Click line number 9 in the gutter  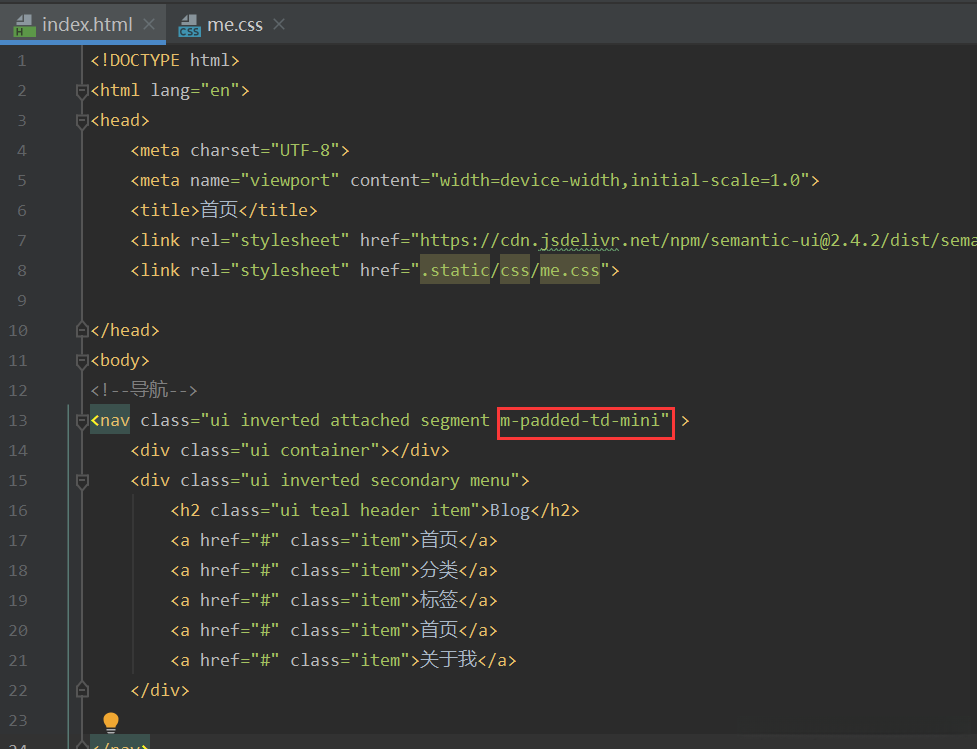coord(22,300)
